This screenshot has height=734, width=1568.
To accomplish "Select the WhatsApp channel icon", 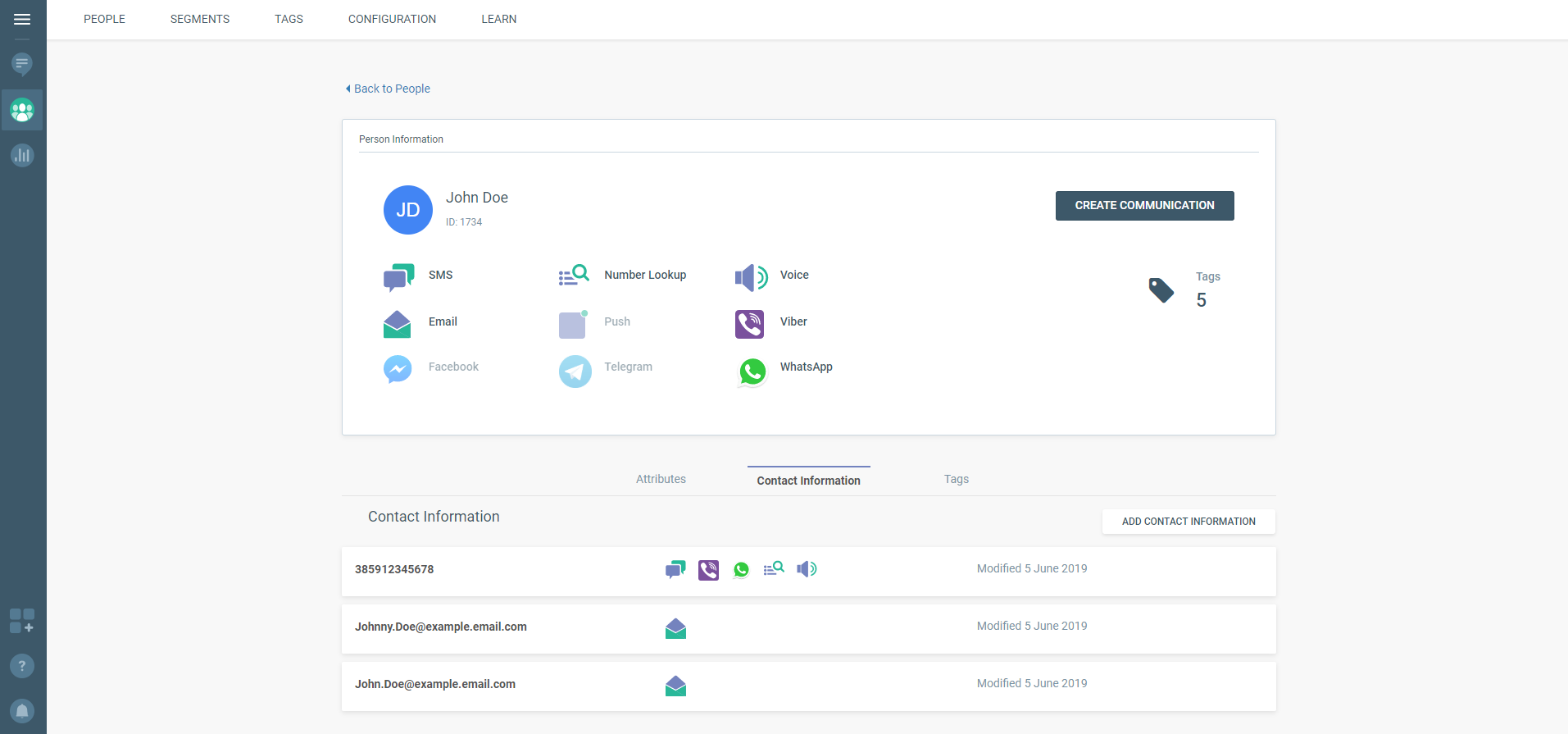I will [752, 372].
